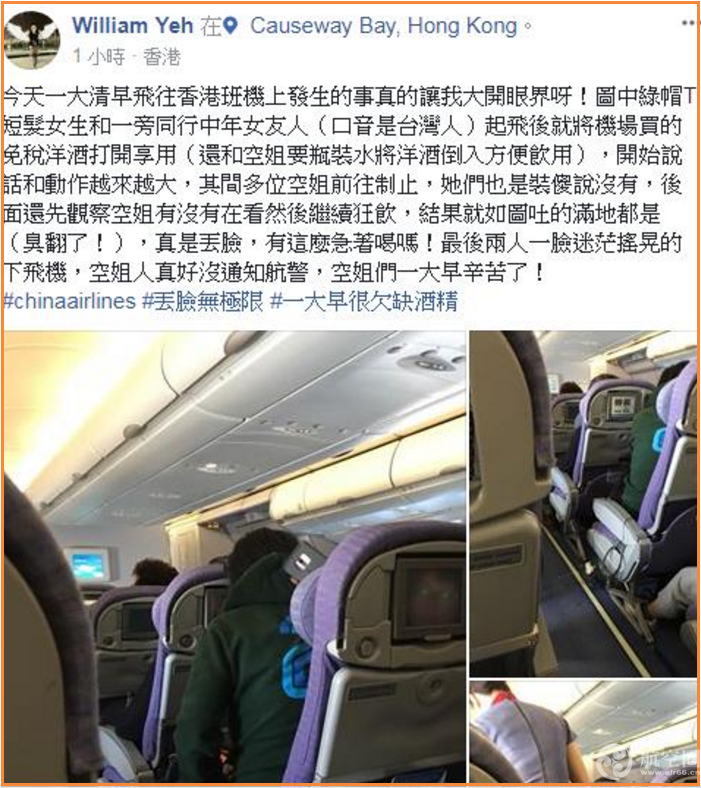Open the flight attendant photo thumbnail
This screenshot has width=701, height=788.
[x=584, y=732]
